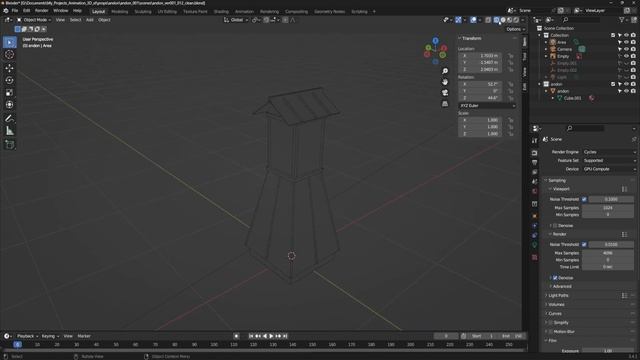Enable the Motion Blur checkbox

(551, 331)
